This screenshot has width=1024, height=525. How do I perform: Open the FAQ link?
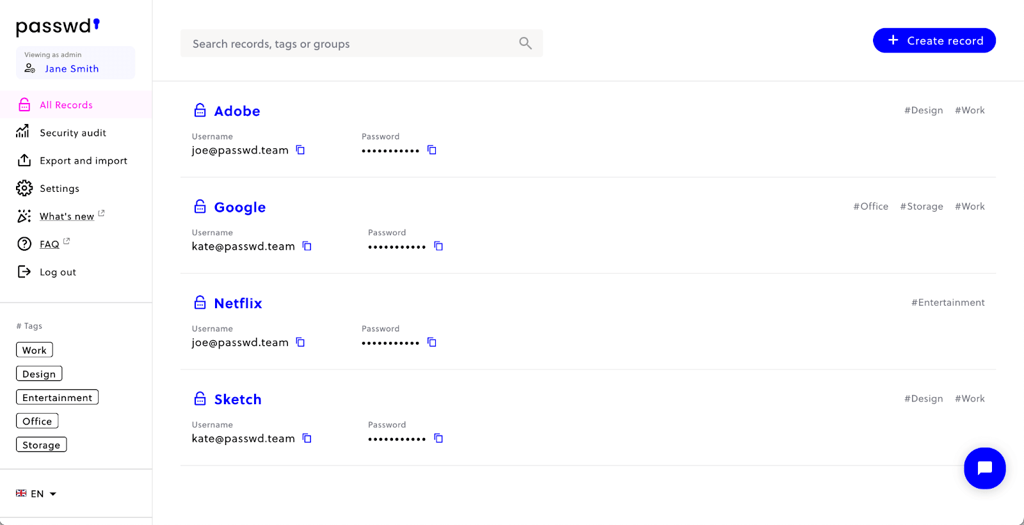coord(49,244)
